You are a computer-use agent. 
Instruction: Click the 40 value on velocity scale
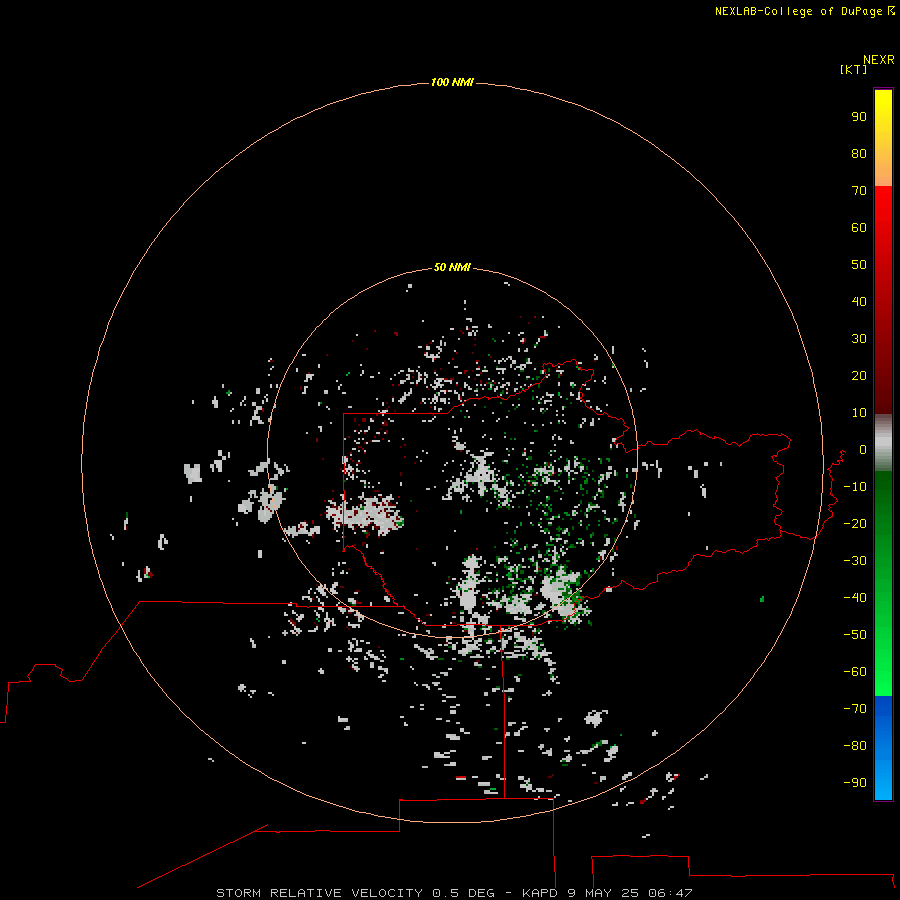pos(859,301)
